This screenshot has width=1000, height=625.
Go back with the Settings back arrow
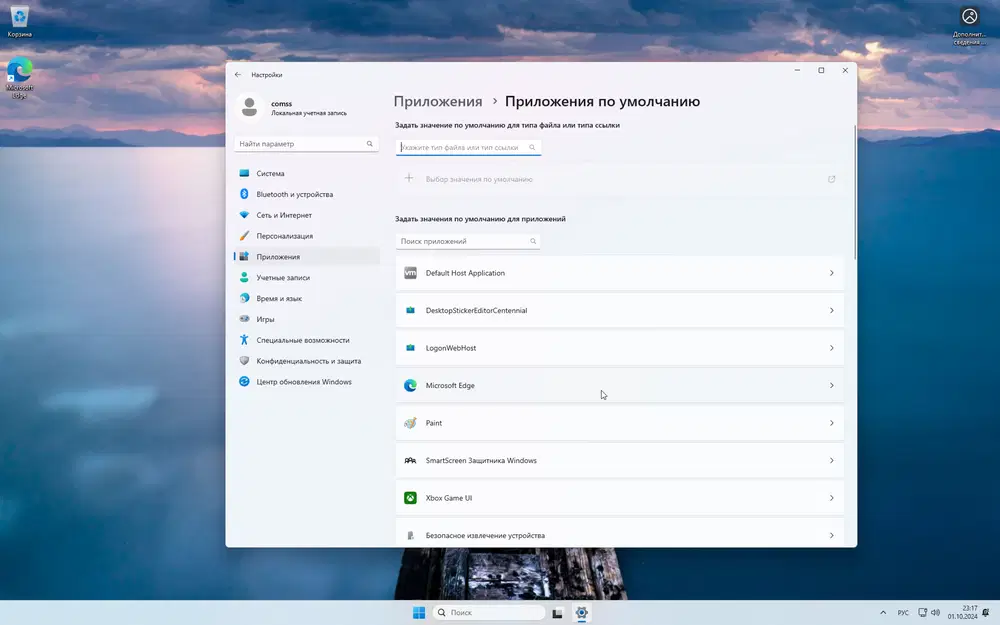(238, 75)
